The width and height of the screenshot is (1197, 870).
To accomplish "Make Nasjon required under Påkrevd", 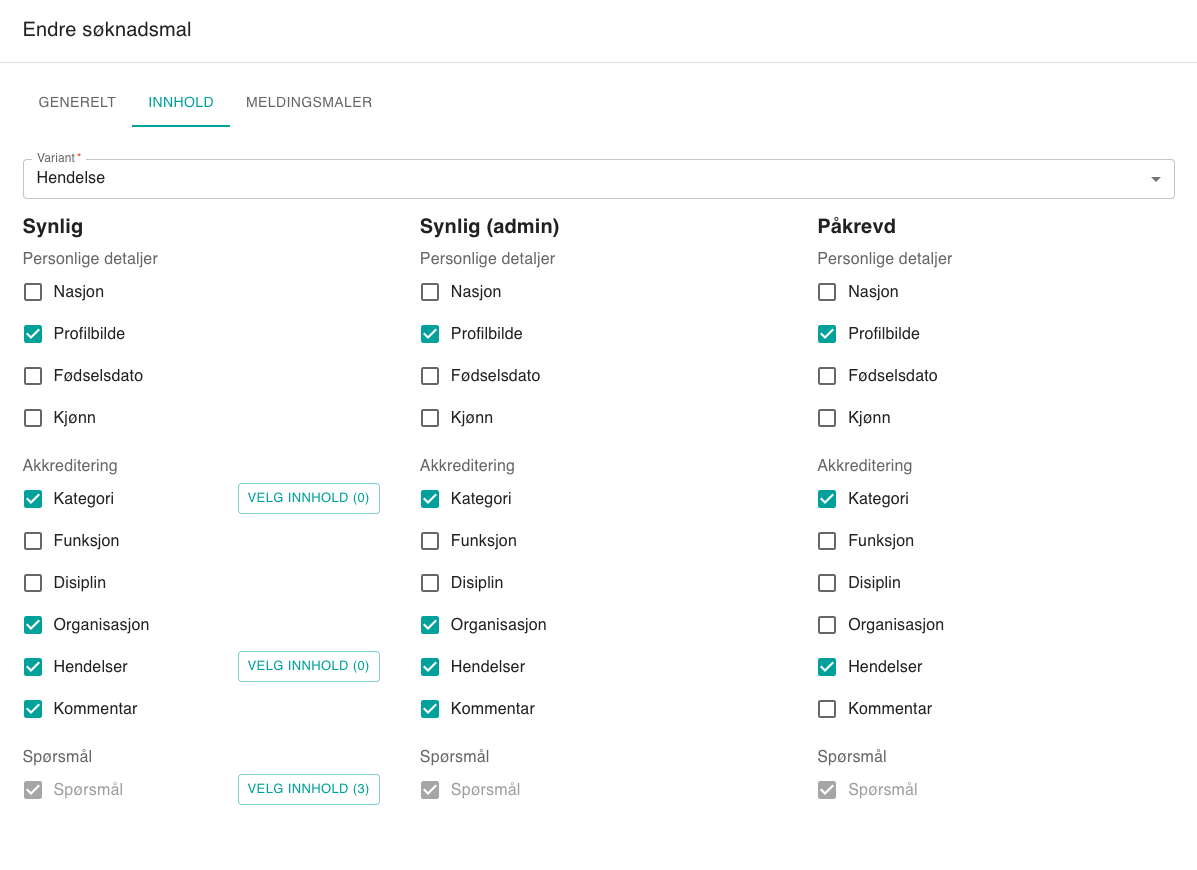I will 827,292.
